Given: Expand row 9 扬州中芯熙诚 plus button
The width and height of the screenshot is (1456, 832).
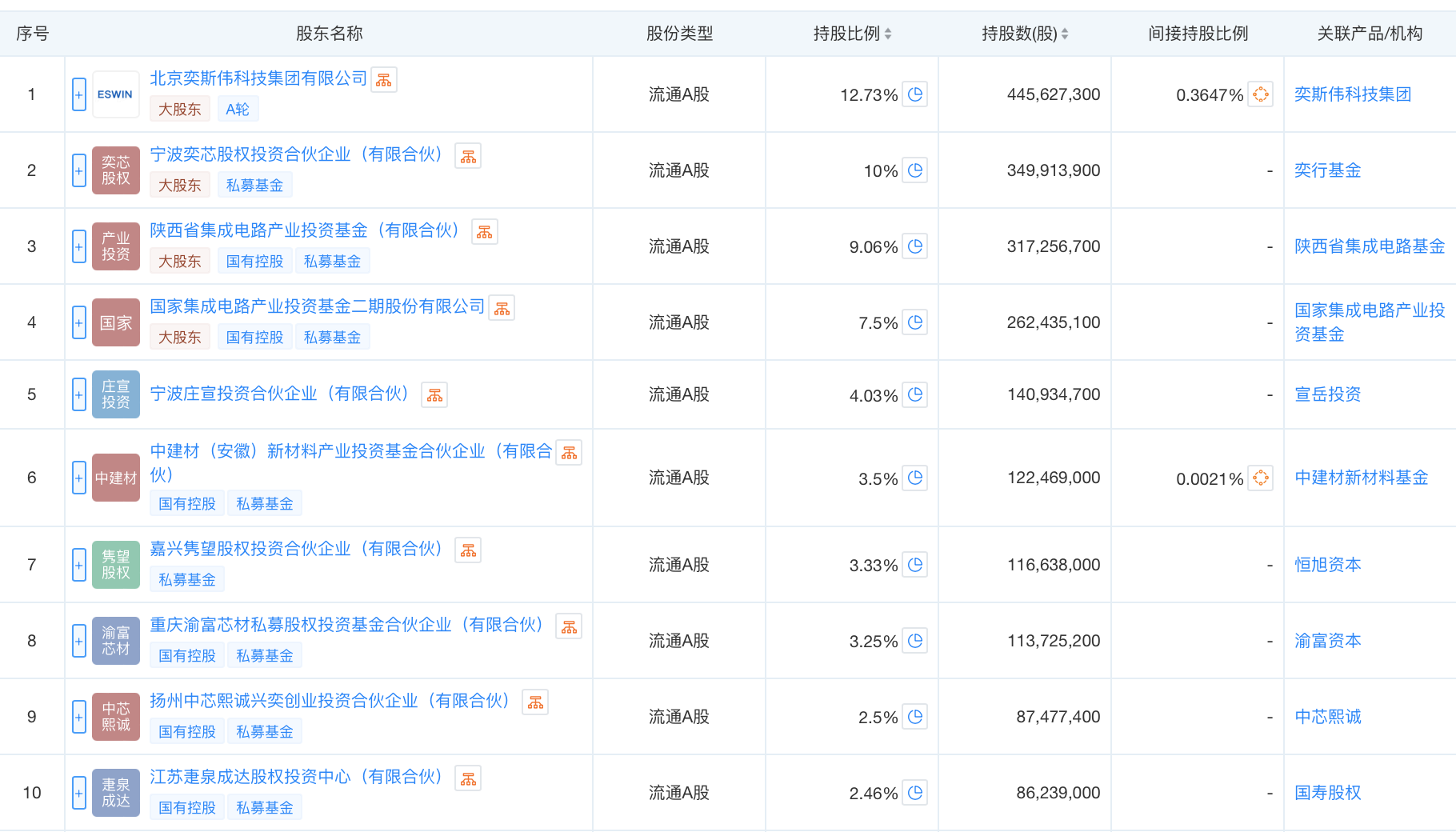Looking at the screenshot, I should 79,717.
